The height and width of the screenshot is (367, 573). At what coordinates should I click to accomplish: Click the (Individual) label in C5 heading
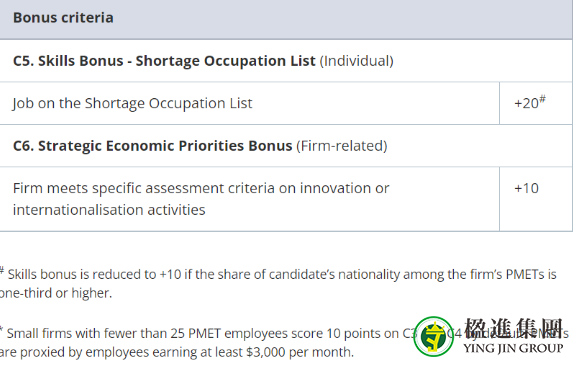click(x=357, y=61)
